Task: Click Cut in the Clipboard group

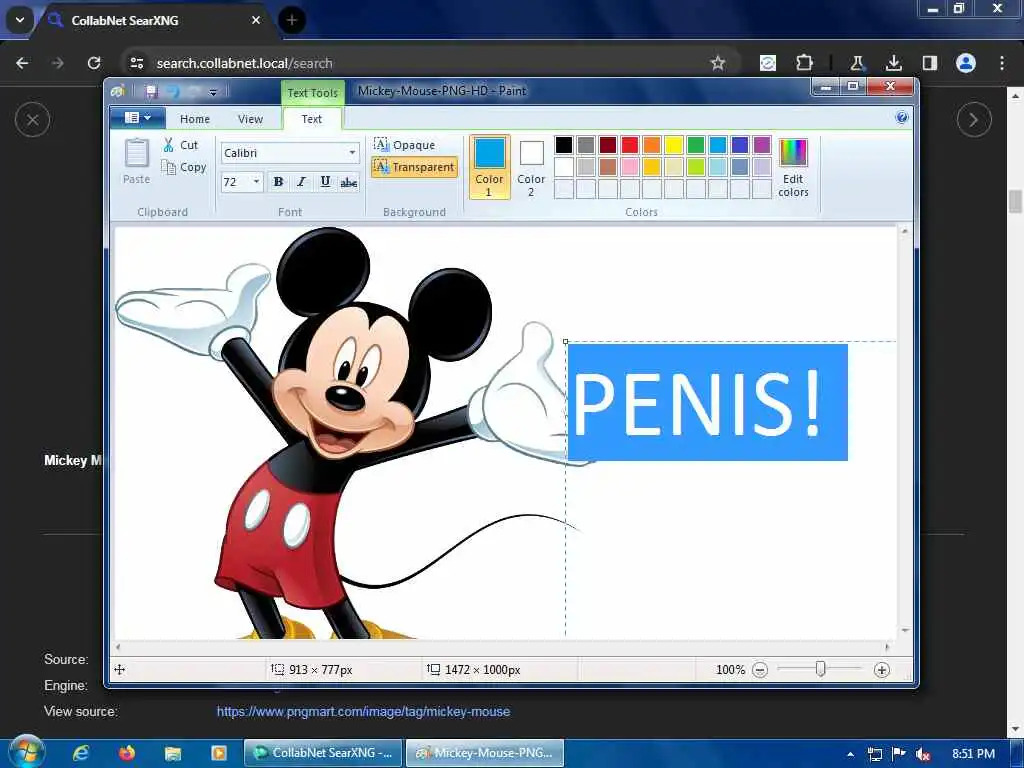Action: click(x=182, y=145)
